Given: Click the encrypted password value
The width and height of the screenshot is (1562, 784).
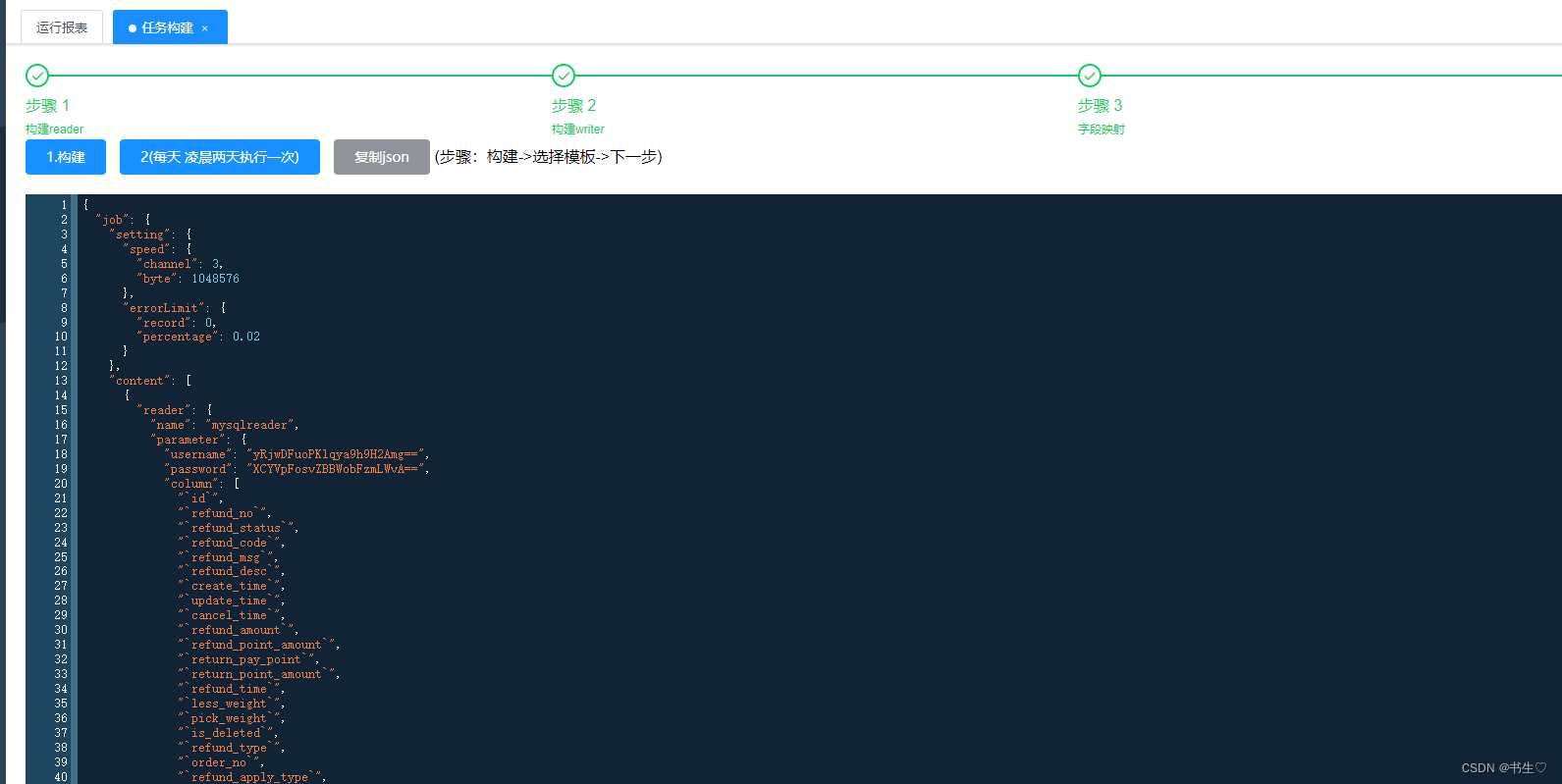Looking at the screenshot, I should pyautogui.click(x=335, y=469).
